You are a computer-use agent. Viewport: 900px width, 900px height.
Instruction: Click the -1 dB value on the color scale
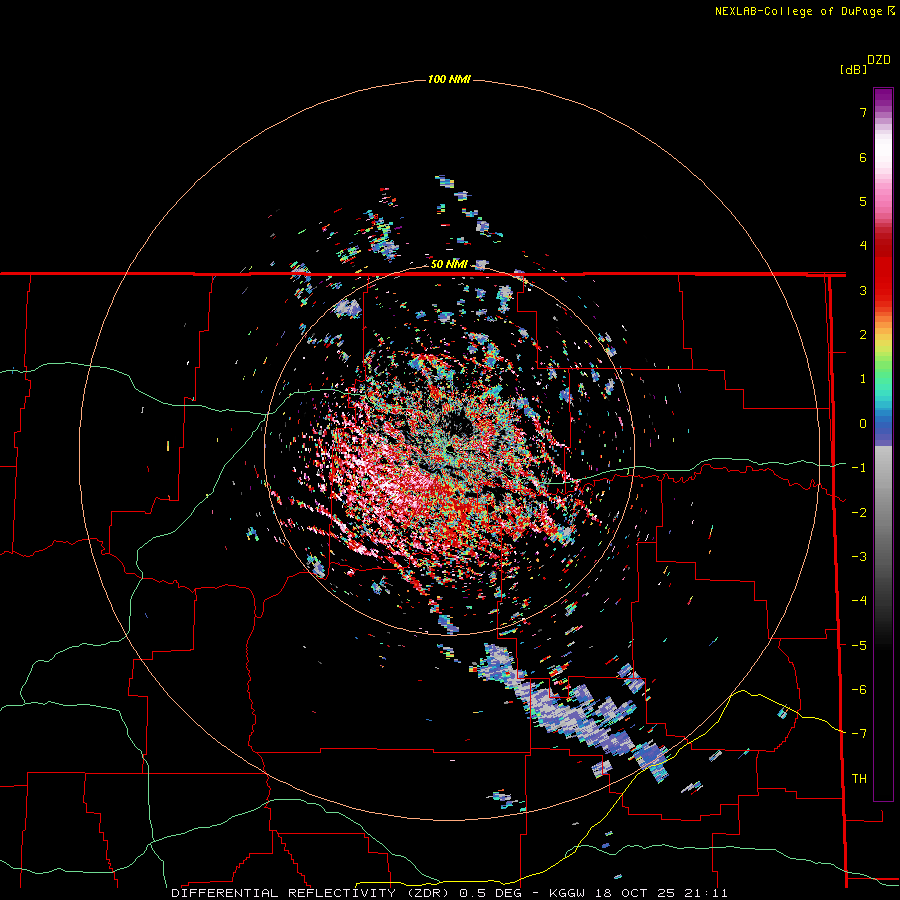[x=859, y=468]
